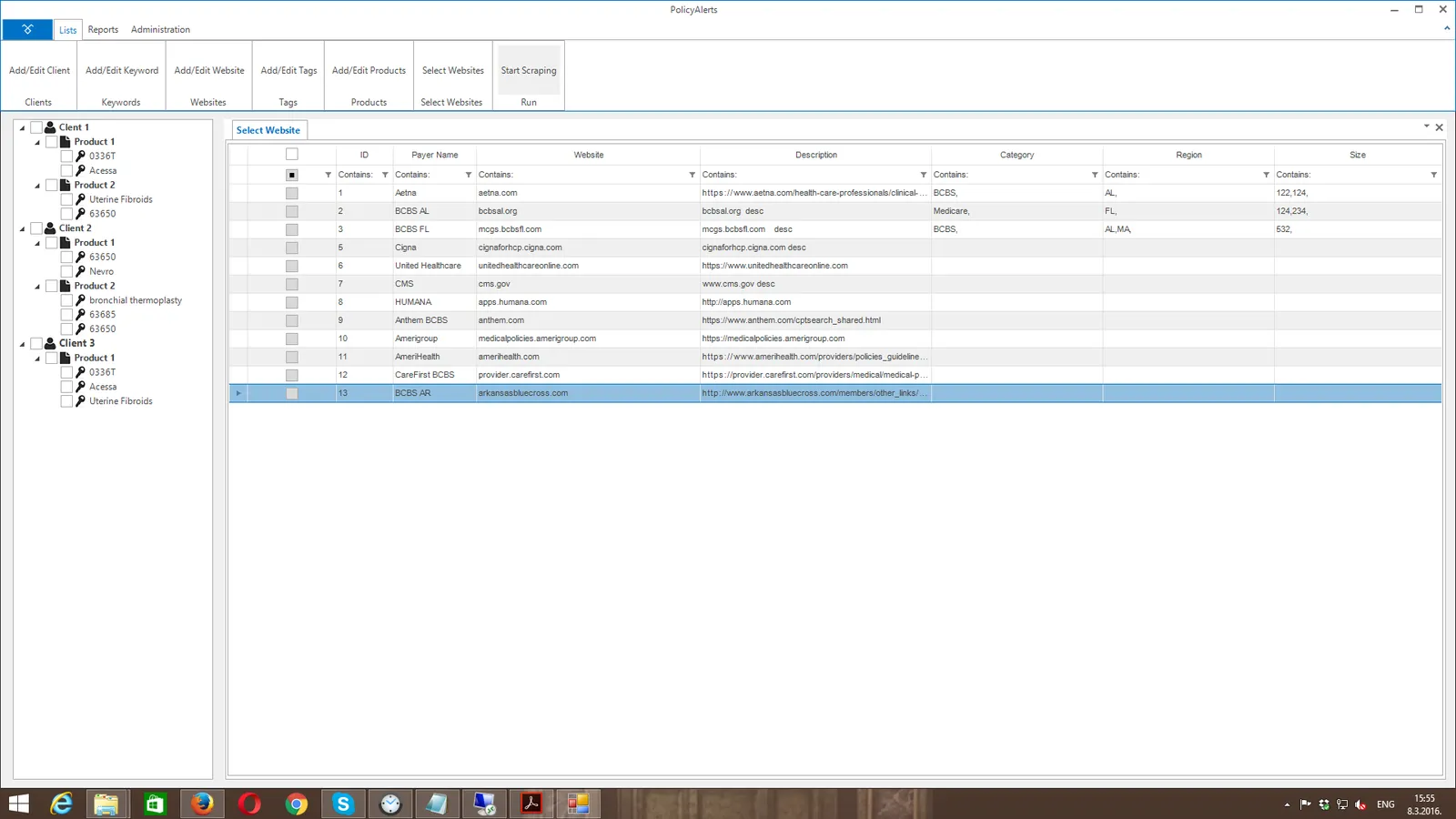Collapse Product 1 under Client 1
The height and width of the screenshot is (819, 1456).
pos(37,143)
